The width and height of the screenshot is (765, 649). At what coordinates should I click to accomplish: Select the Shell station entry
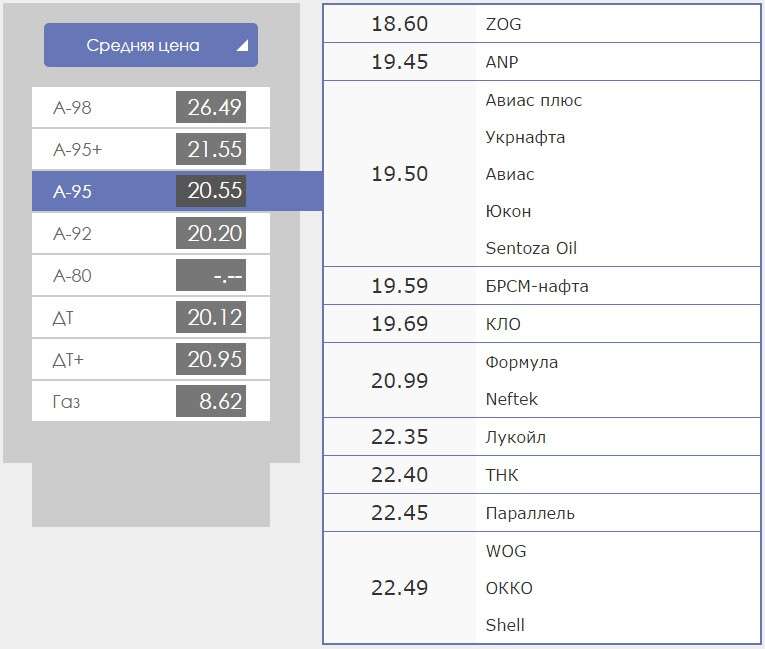[505, 625]
